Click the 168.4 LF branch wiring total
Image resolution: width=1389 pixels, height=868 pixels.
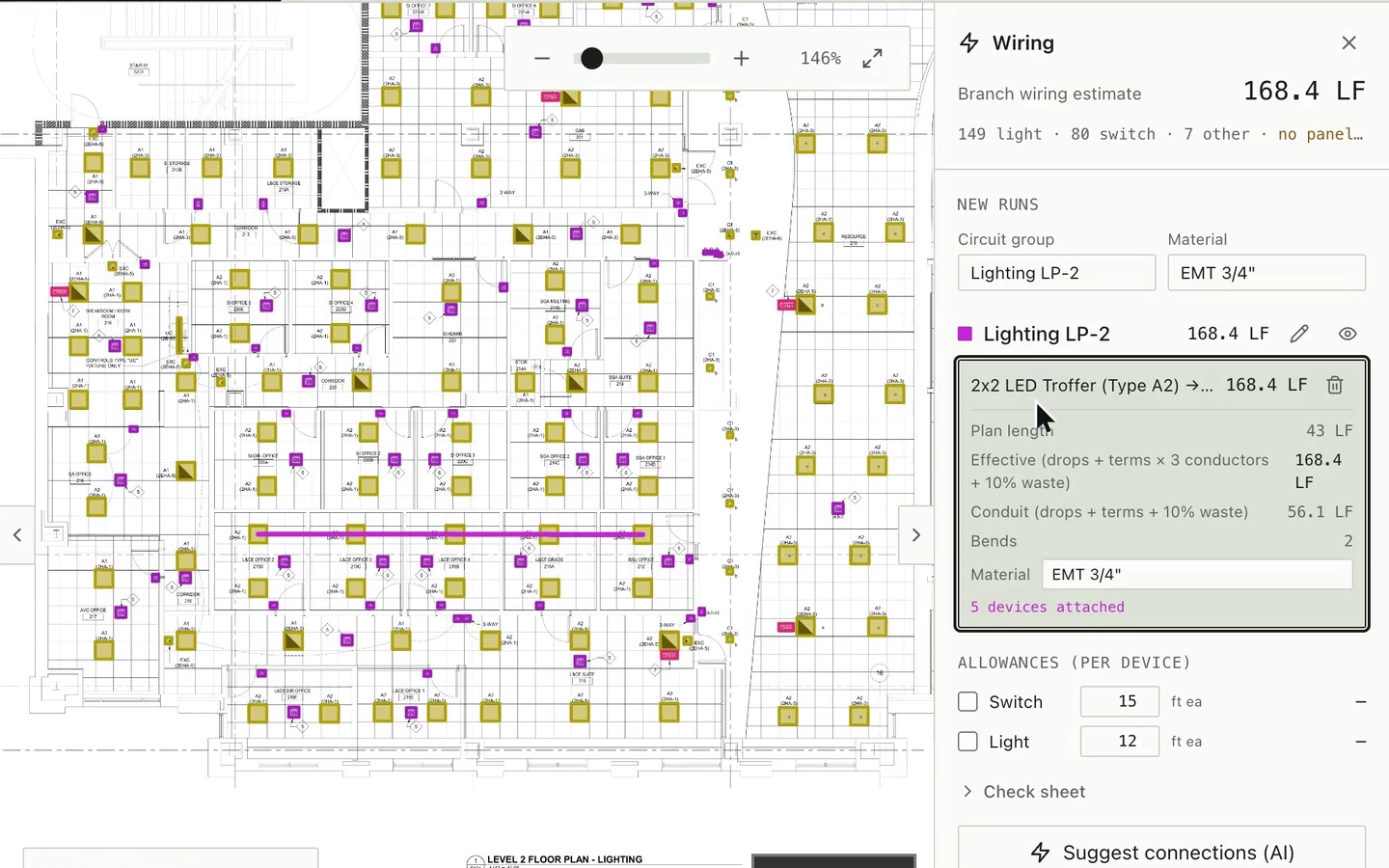[x=1304, y=91]
